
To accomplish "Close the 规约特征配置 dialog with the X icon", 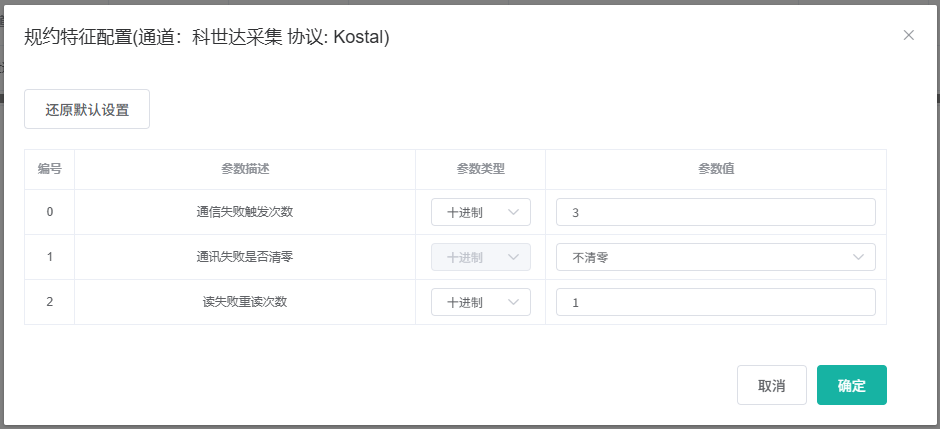I will [908, 35].
